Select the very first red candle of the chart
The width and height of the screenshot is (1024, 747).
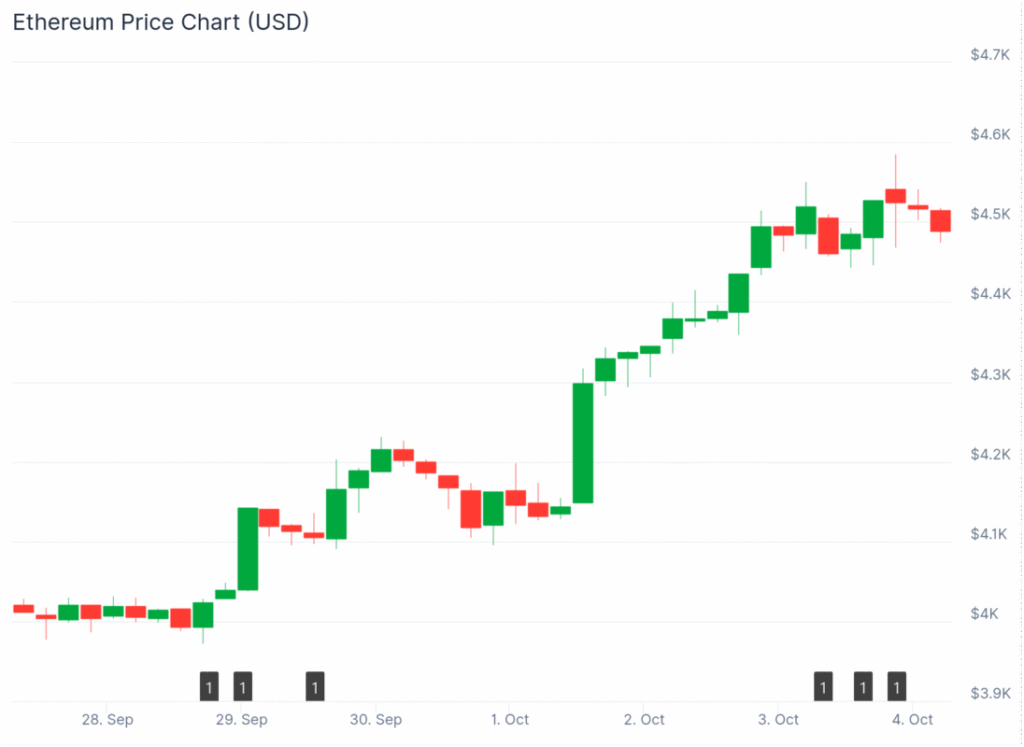tap(23, 608)
